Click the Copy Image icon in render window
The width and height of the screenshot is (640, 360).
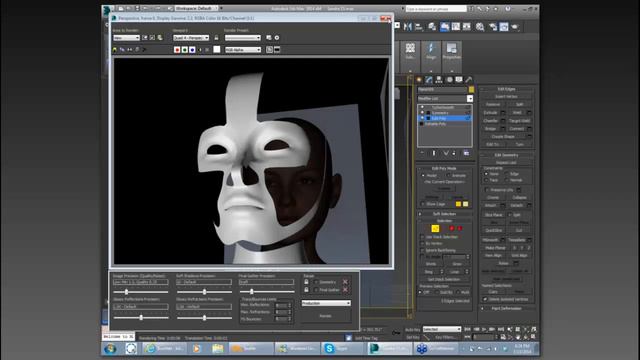(122, 49)
